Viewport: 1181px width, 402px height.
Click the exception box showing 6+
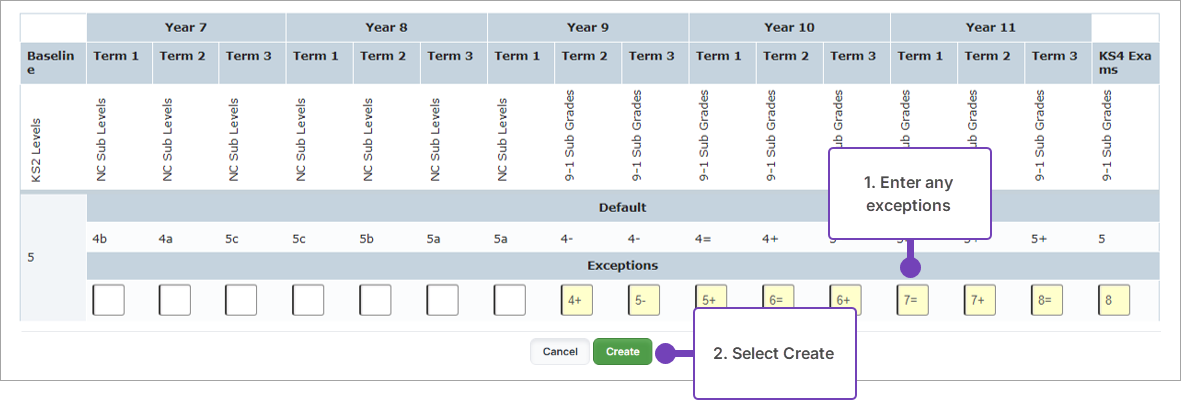pyautogui.click(x=845, y=300)
